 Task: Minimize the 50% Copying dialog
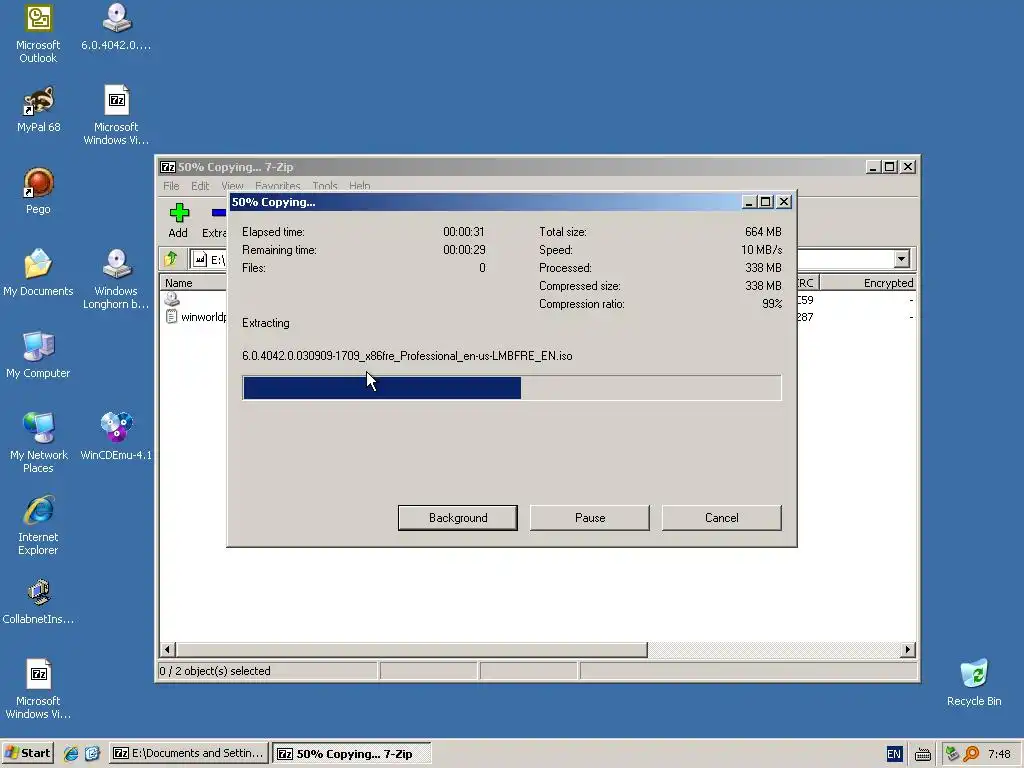click(749, 202)
